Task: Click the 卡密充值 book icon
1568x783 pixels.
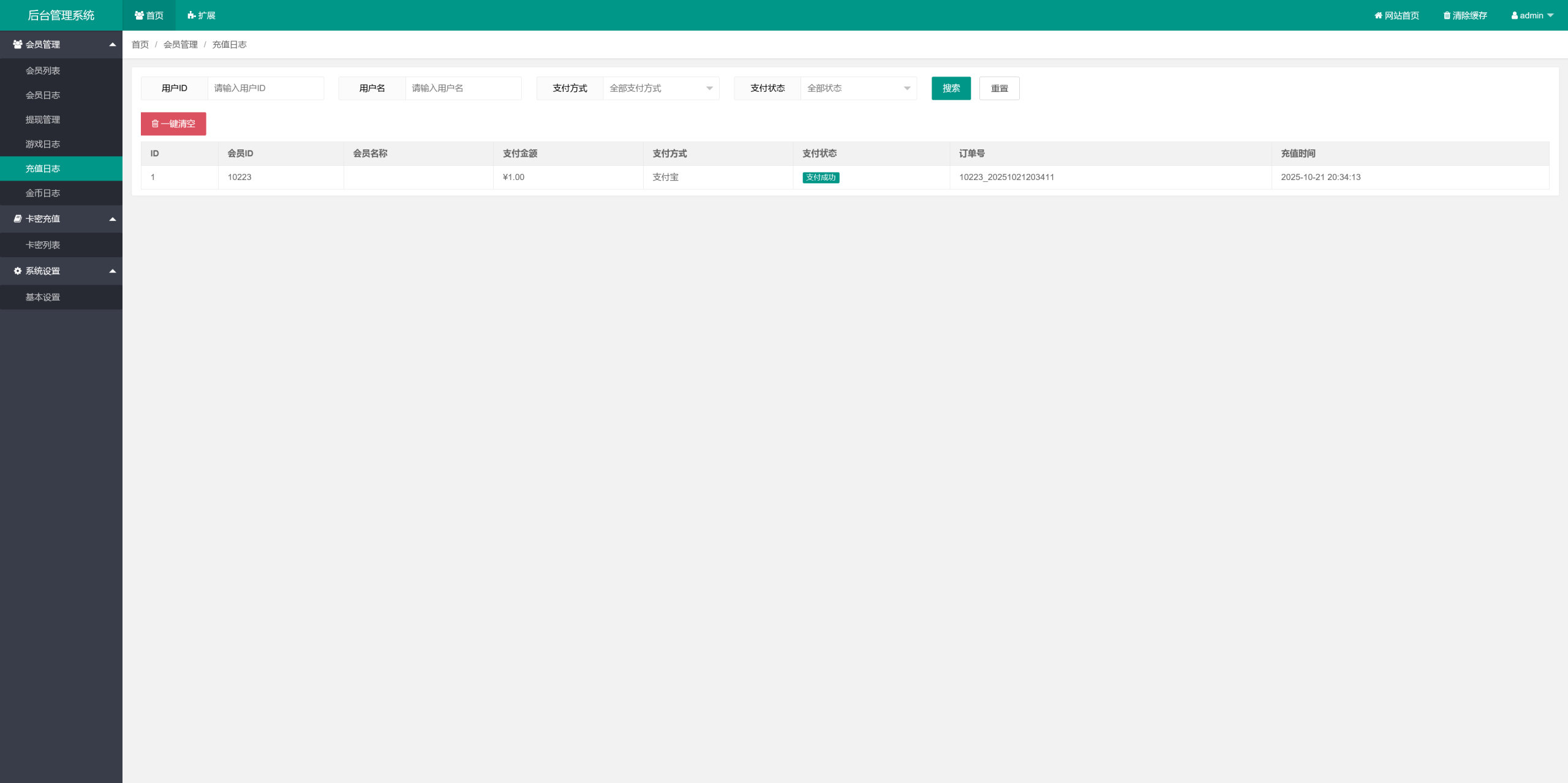Action: point(17,219)
